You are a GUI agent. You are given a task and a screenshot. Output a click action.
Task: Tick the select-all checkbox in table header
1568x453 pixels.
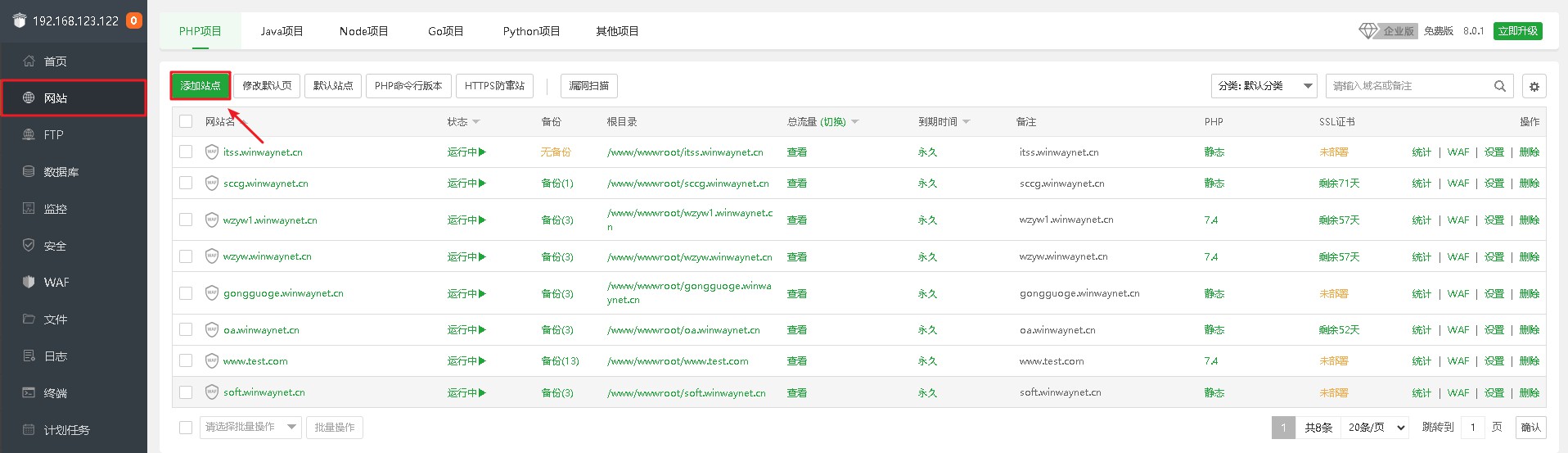[186, 121]
